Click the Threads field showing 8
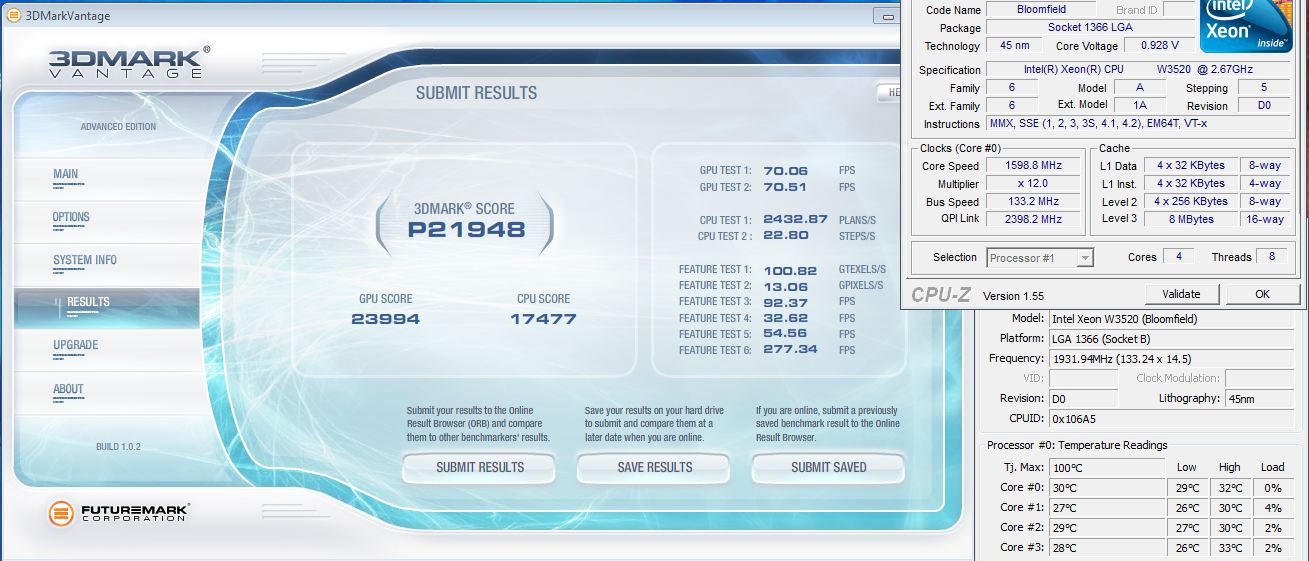This screenshot has height=561, width=1309. click(x=1271, y=257)
